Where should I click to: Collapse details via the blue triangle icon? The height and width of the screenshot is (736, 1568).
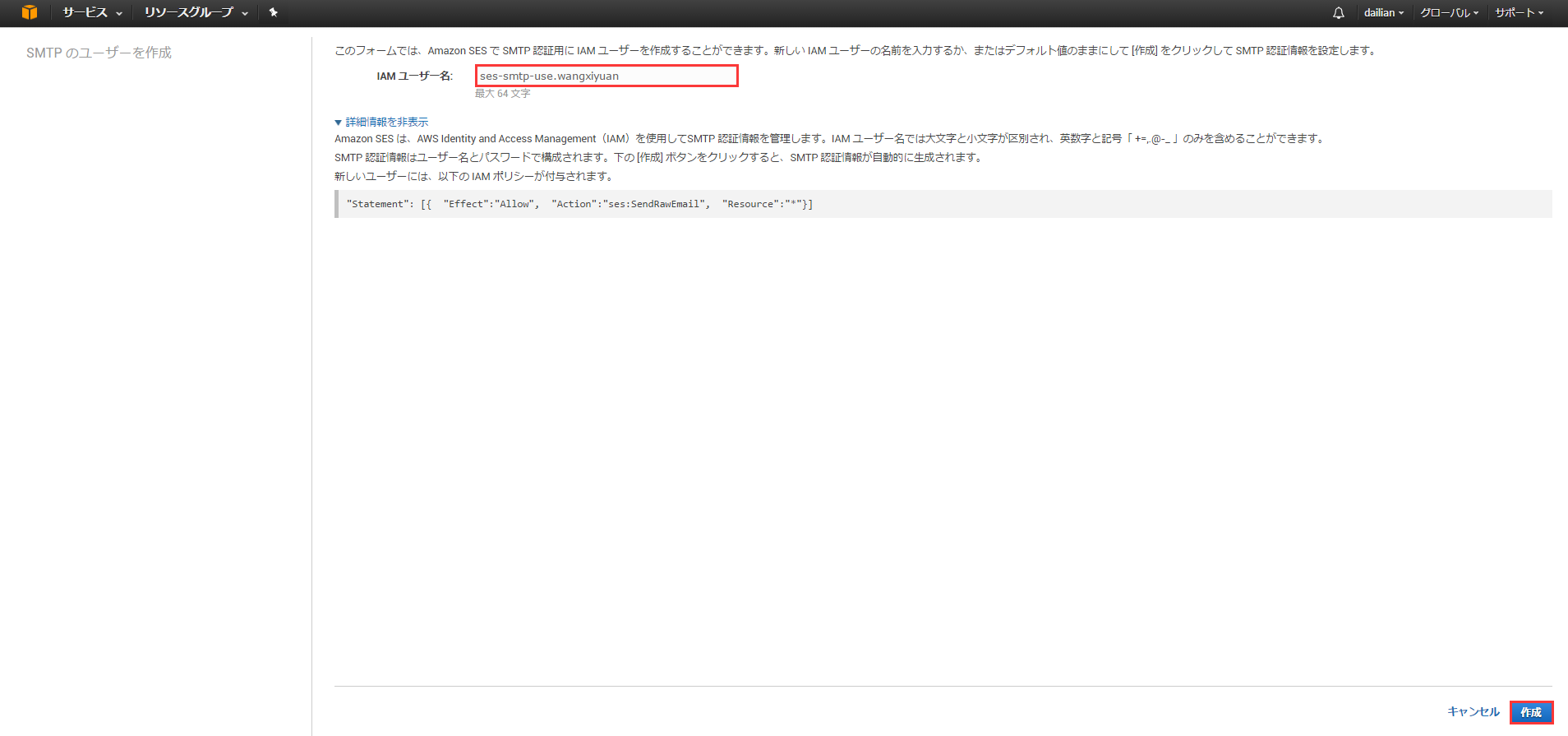click(338, 123)
